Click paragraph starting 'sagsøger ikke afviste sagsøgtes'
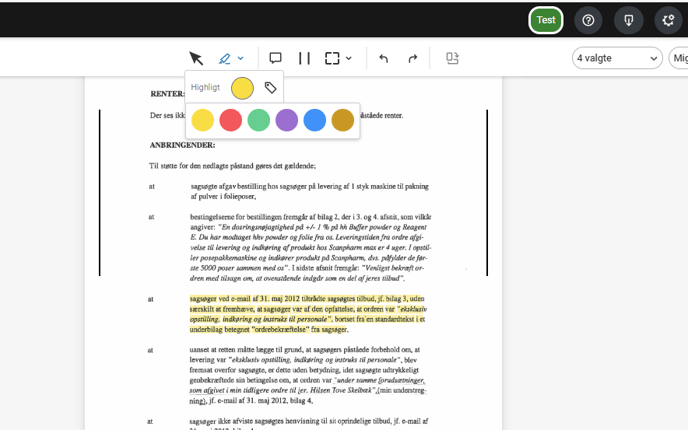The width and height of the screenshot is (688, 430). click(x=309, y=422)
